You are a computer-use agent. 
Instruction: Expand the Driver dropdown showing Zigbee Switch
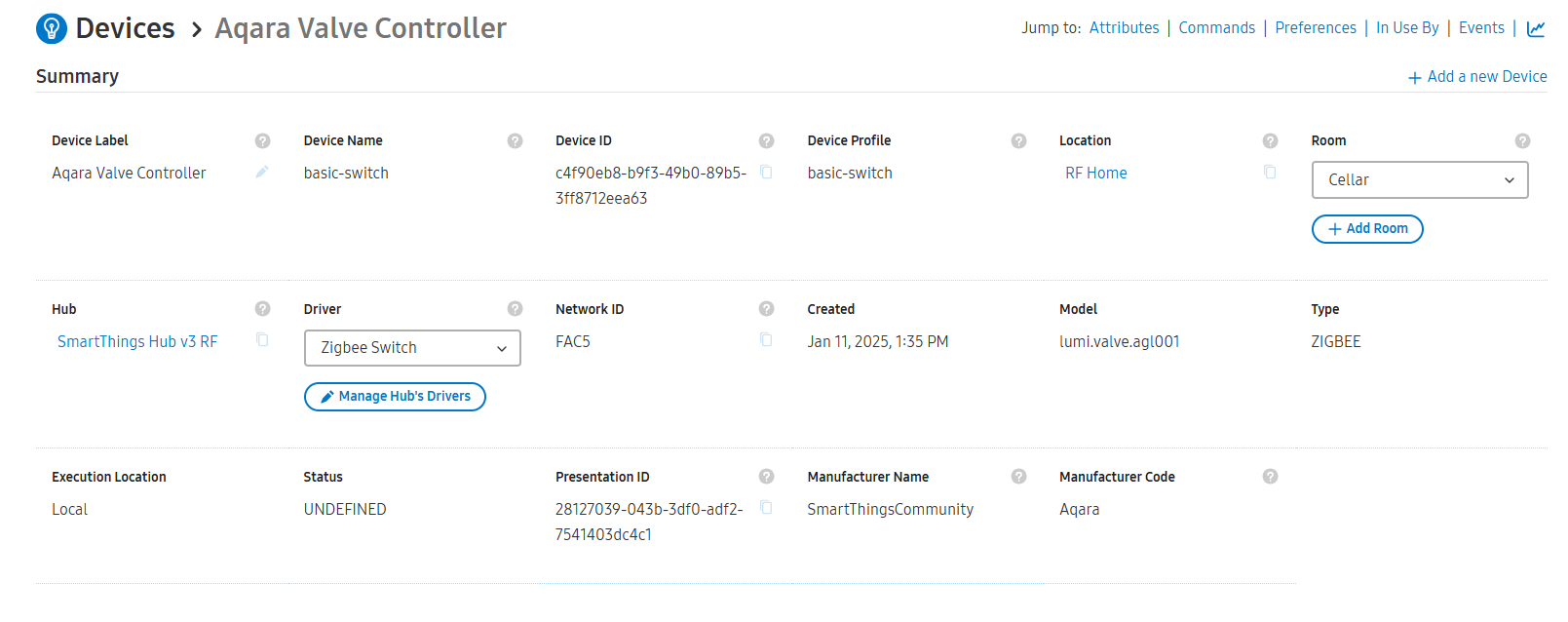[412, 348]
